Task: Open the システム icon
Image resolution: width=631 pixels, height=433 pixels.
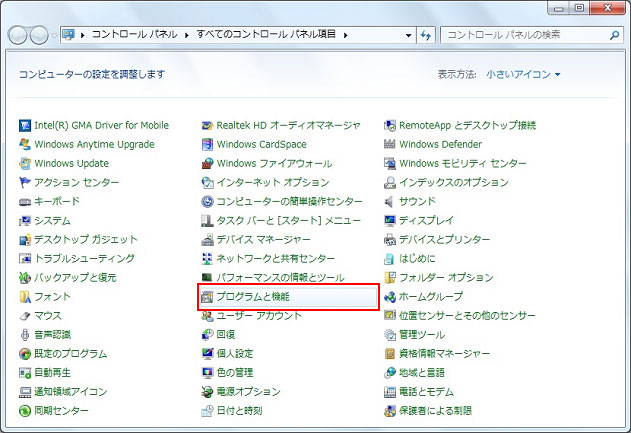Action: [x=25, y=221]
